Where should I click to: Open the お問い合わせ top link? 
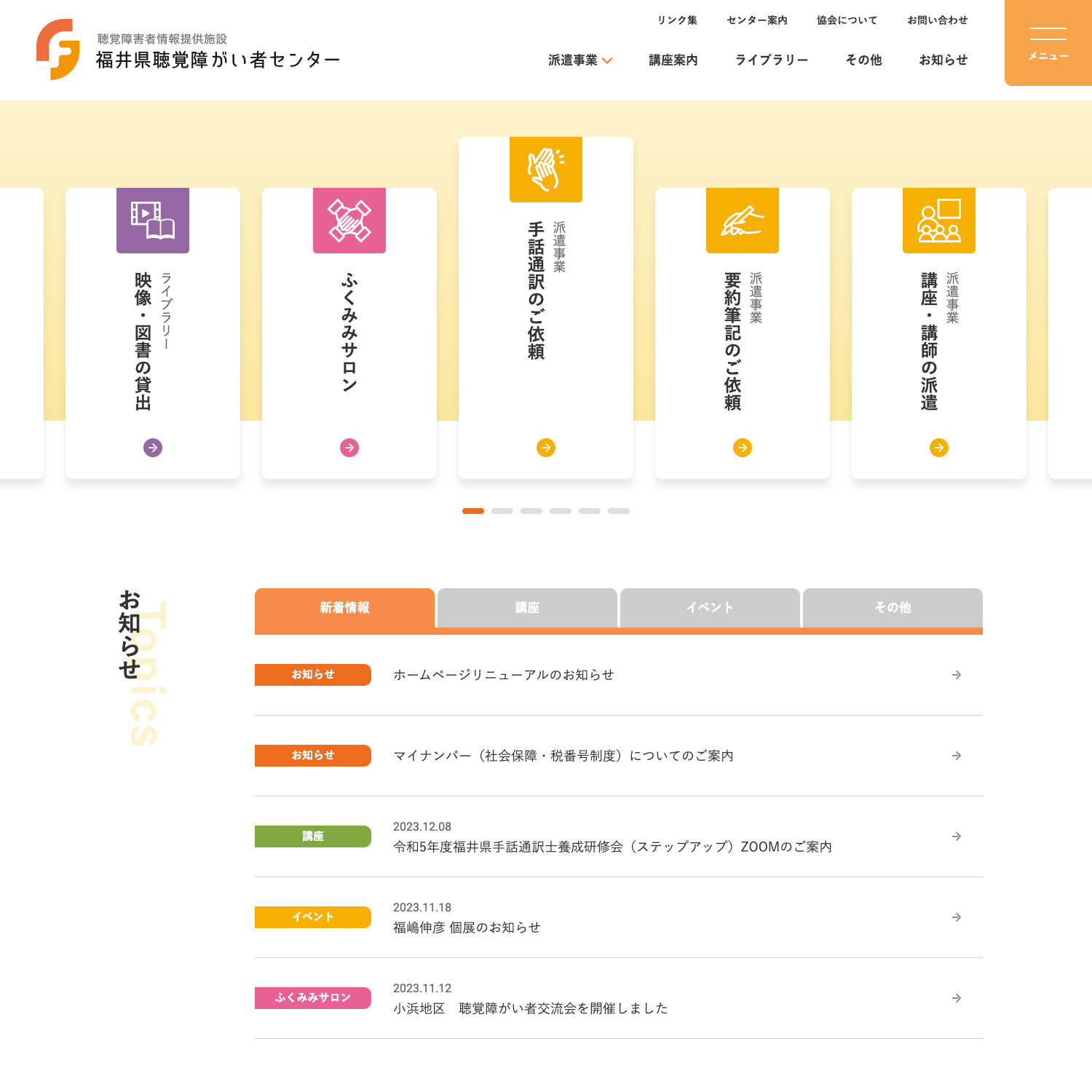[x=938, y=20]
